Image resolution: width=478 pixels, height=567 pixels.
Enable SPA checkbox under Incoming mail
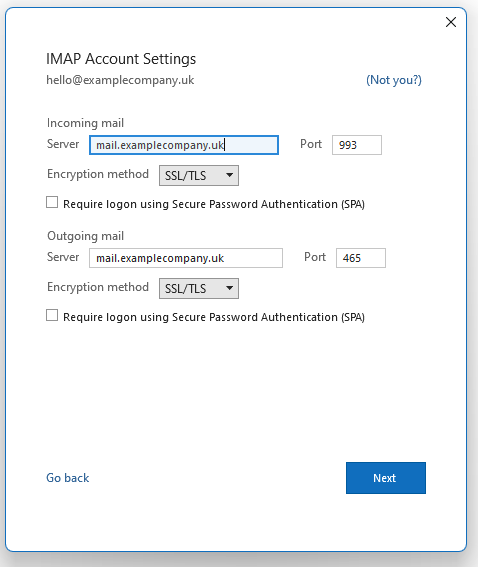[52, 202]
